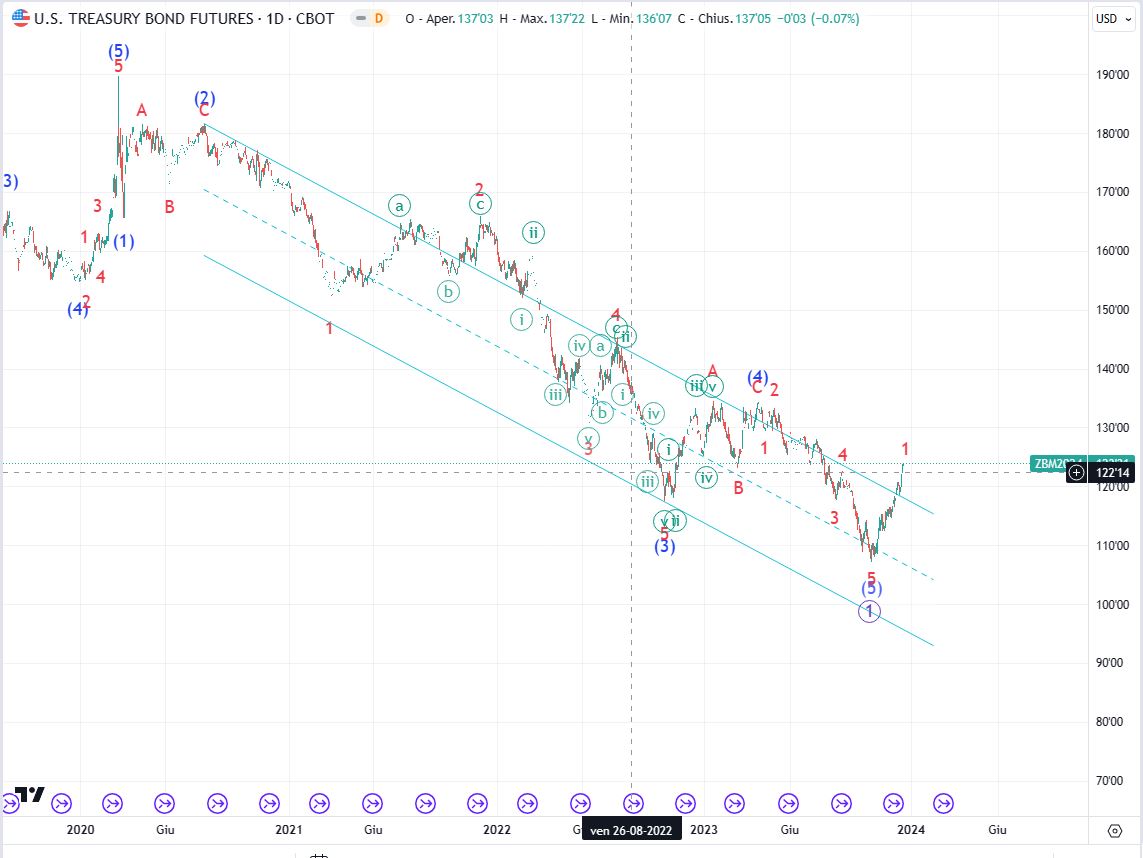Select the blue (3) label at 2022 low

coord(664,546)
